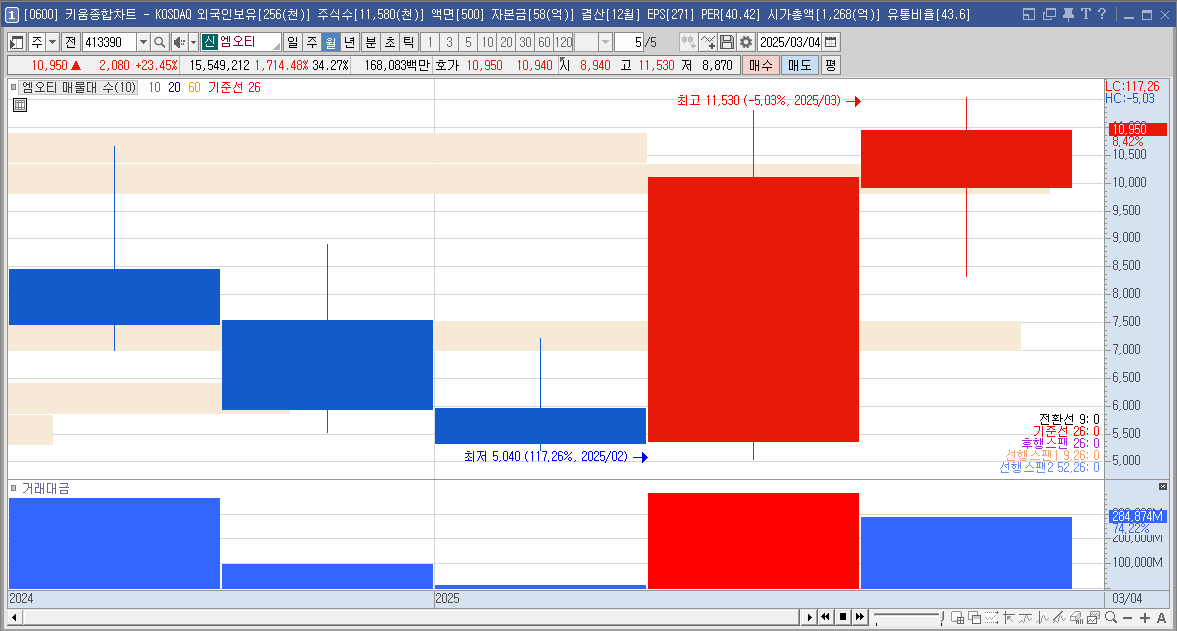Click the fast-forward double-arrow button
Image resolution: width=1177 pixels, height=631 pixels.
[860, 617]
